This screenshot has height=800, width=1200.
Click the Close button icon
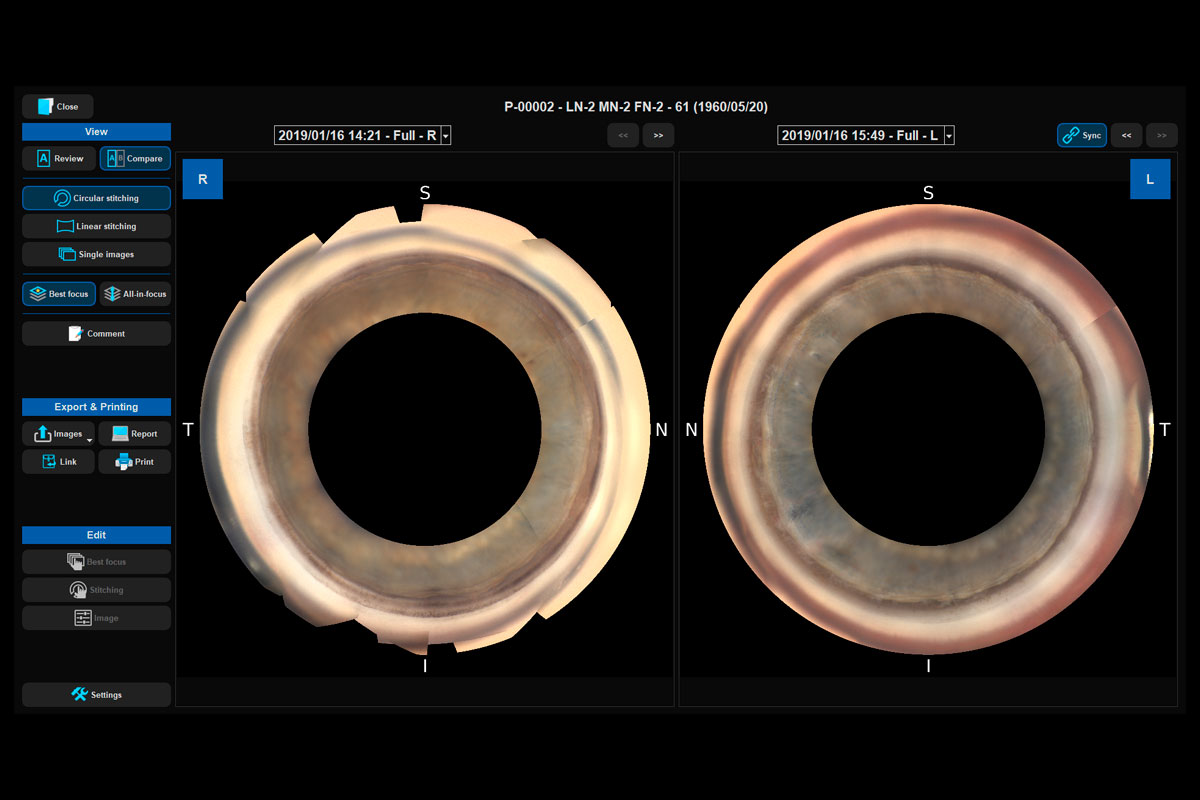tap(45, 106)
